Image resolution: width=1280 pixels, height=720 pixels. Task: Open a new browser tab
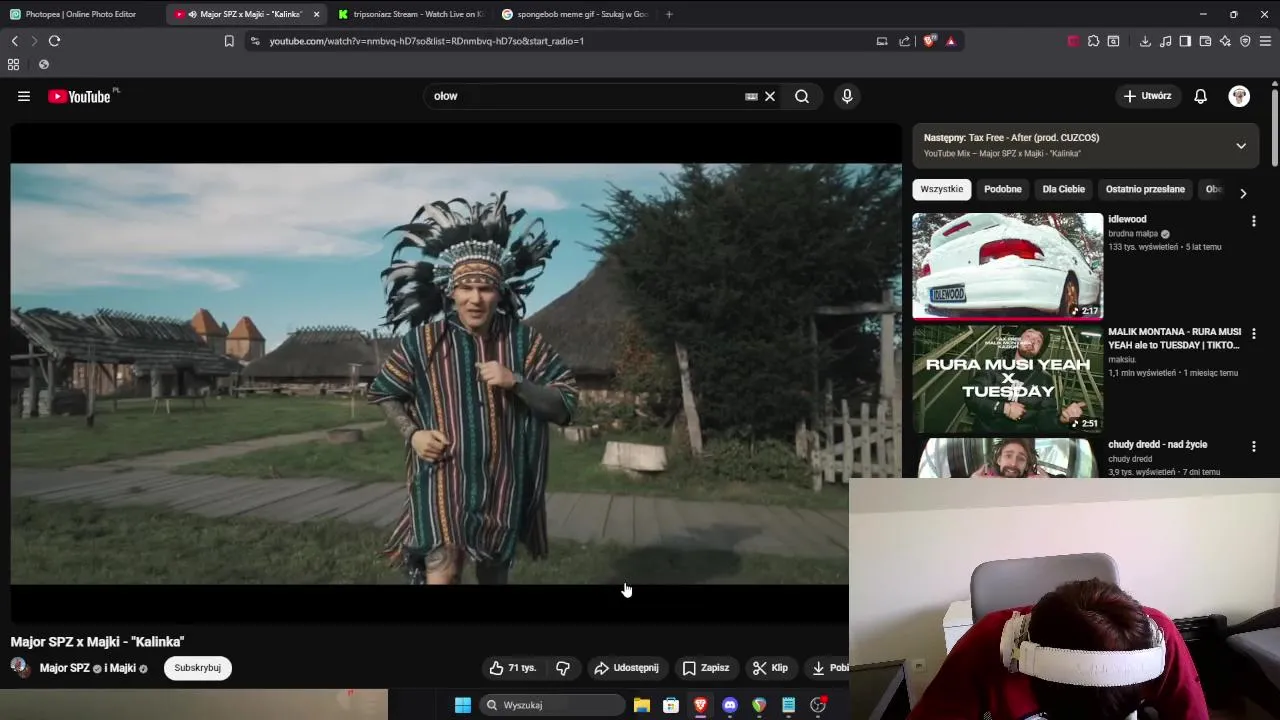point(669,14)
